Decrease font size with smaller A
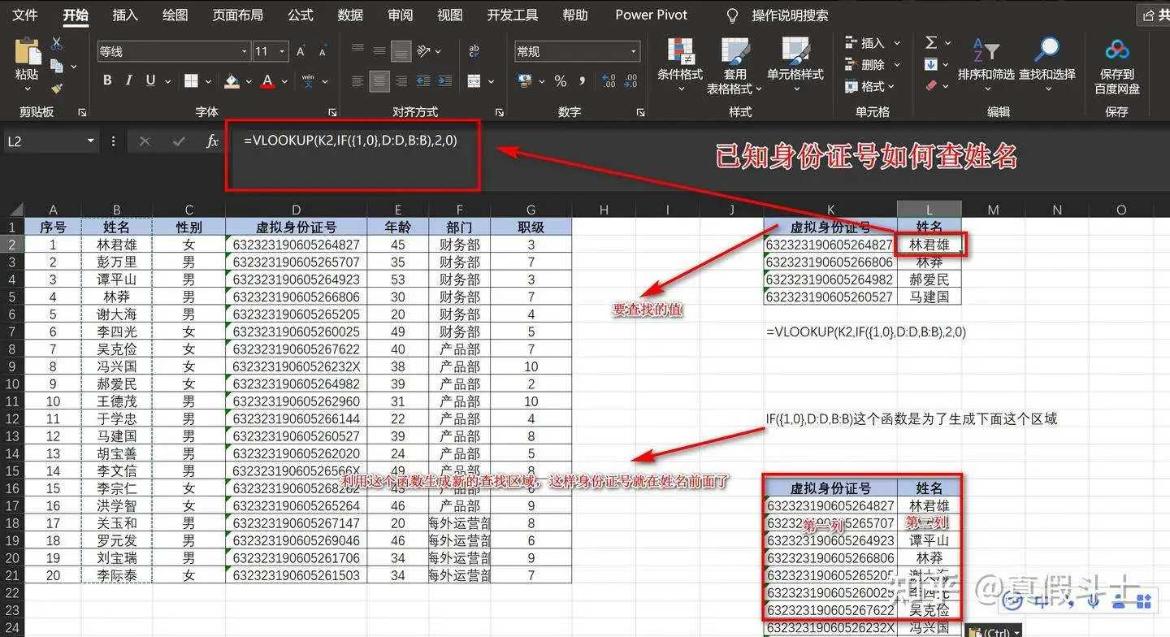 pos(322,51)
